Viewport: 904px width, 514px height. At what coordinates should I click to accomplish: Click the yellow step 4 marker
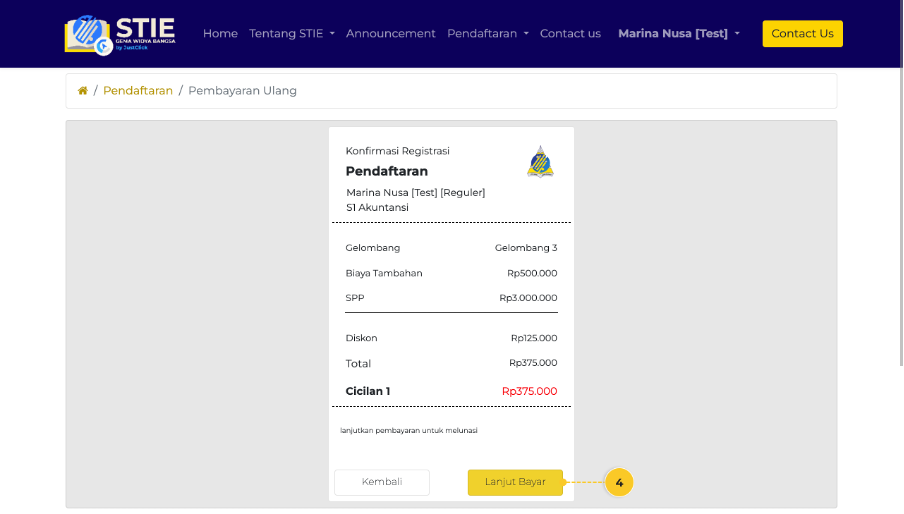pyautogui.click(x=619, y=483)
